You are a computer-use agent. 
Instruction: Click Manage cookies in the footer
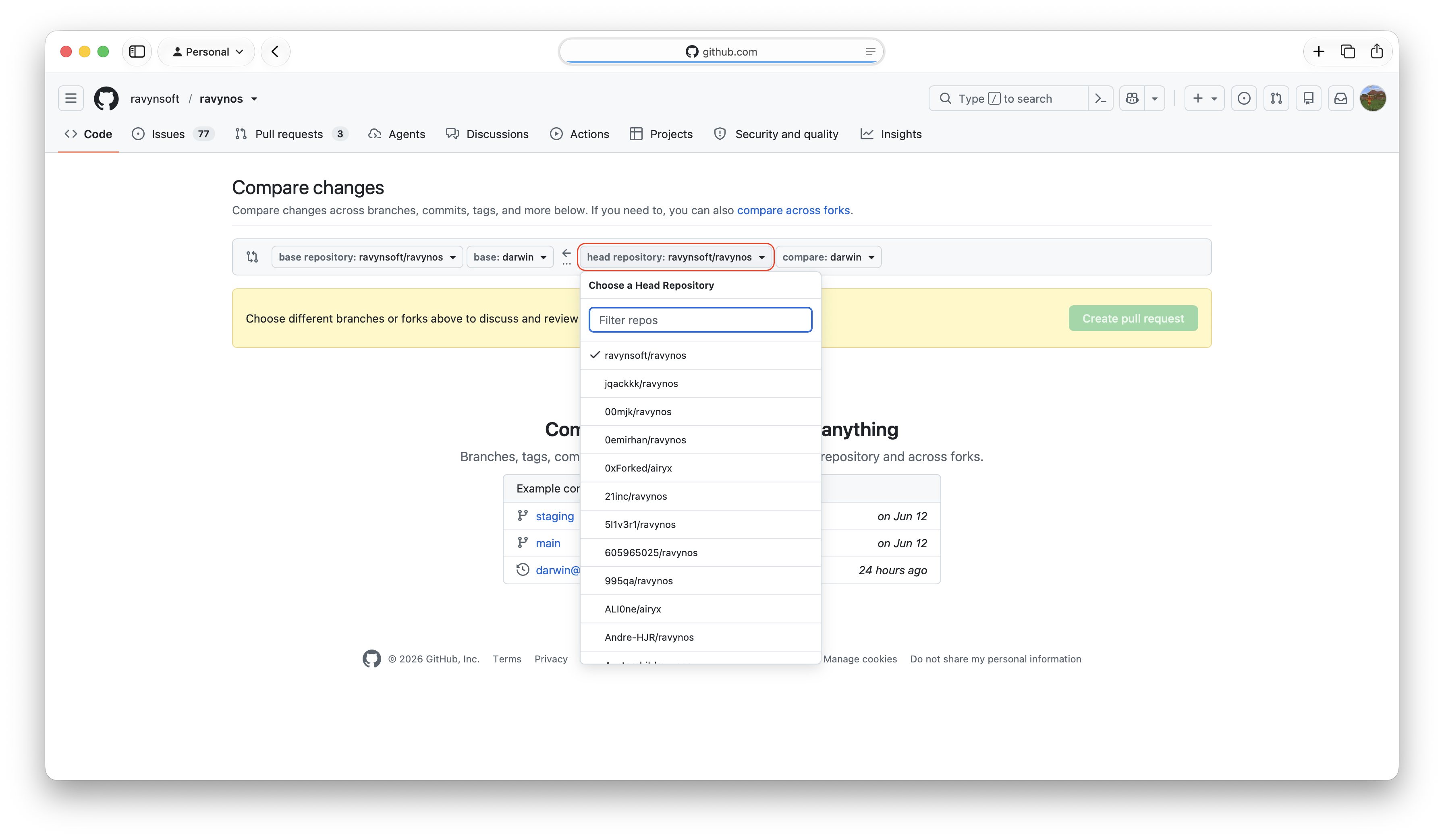point(859,659)
